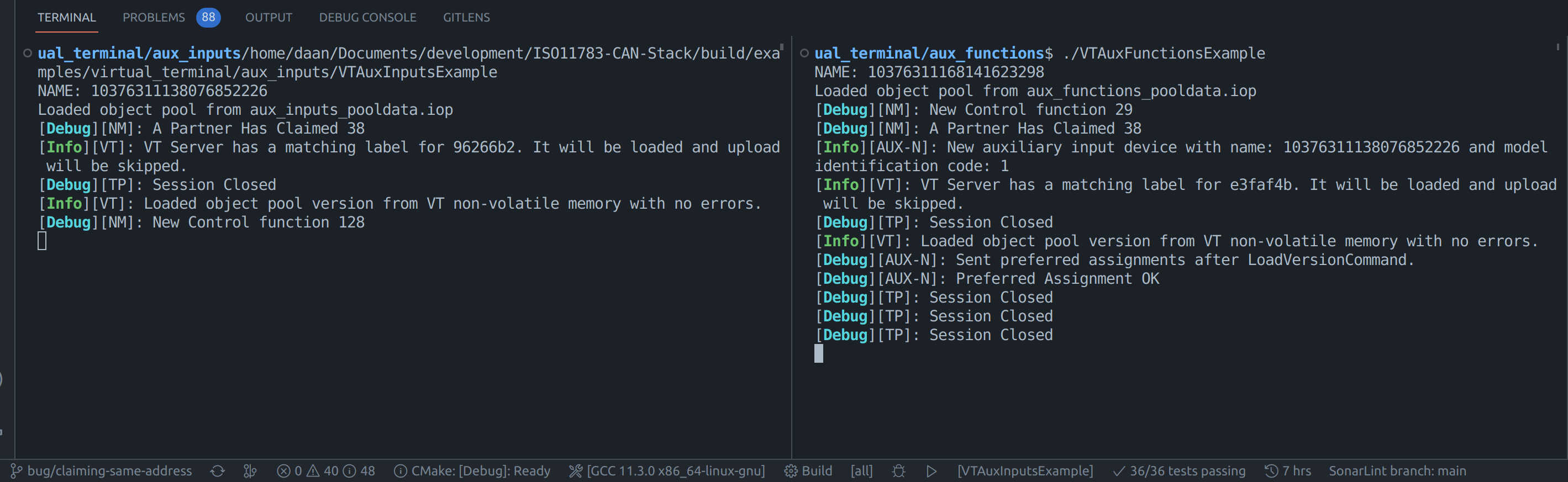This screenshot has height=482, width=1568.
Task: Open SonarLint branch: main status item
Action: coord(1398,470)
